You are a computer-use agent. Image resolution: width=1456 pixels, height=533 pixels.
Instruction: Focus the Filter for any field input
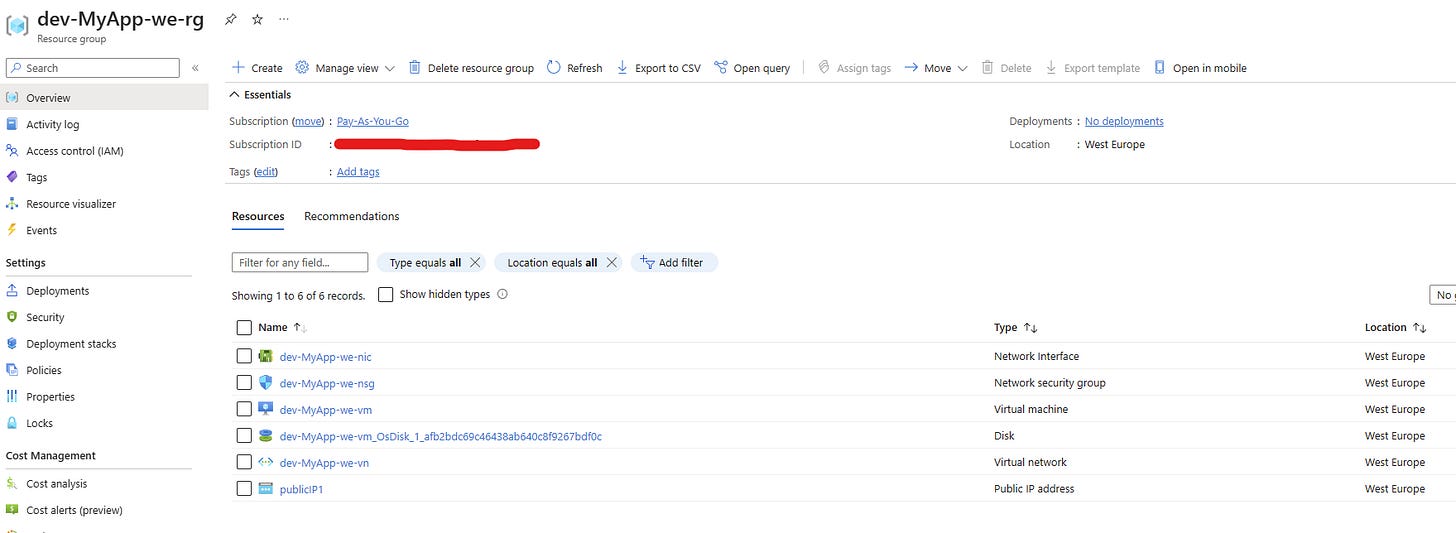(x=300, y=263)
